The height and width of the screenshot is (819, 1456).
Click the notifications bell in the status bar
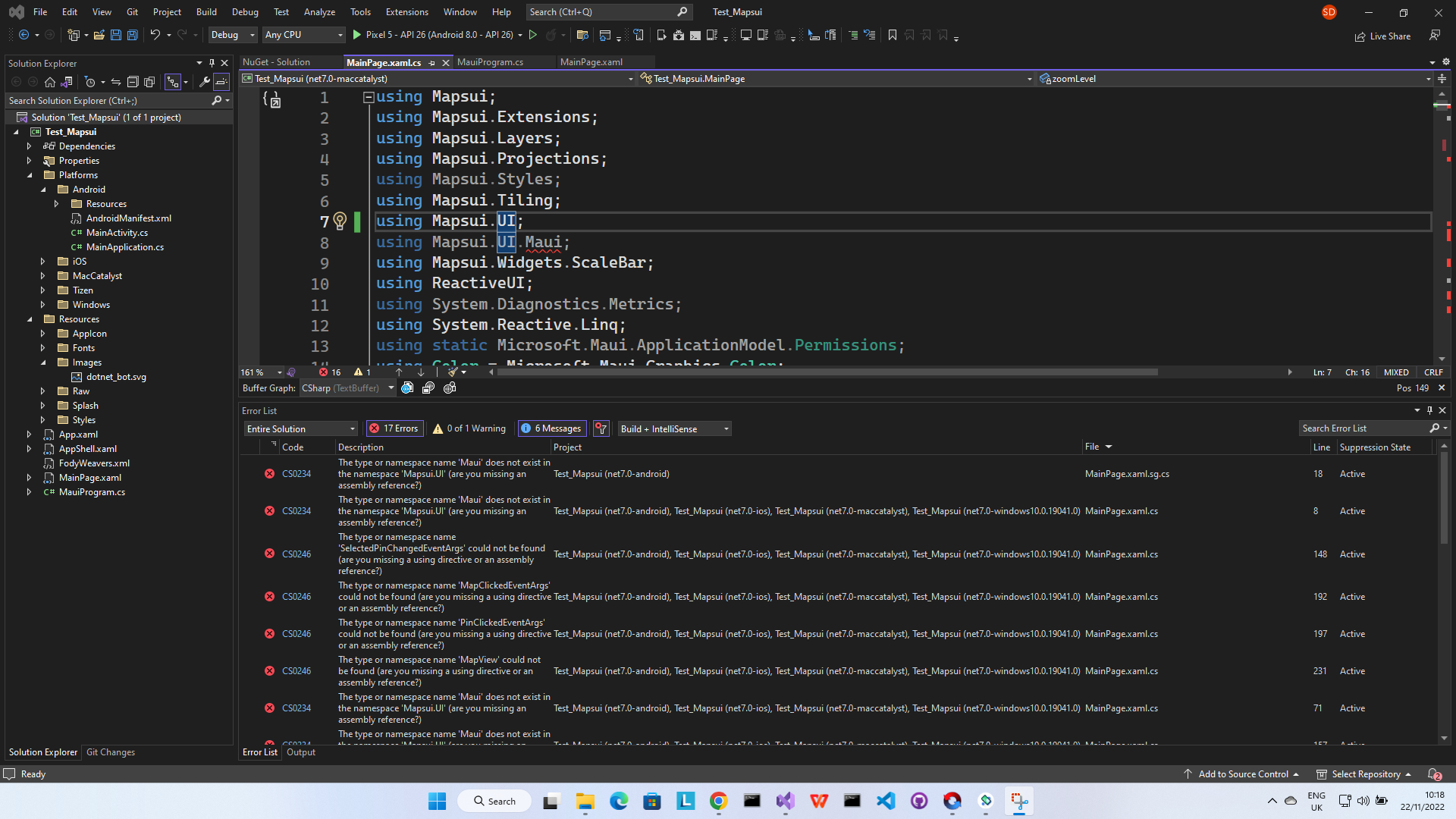pyautogui.click(x=1434, y=774)
